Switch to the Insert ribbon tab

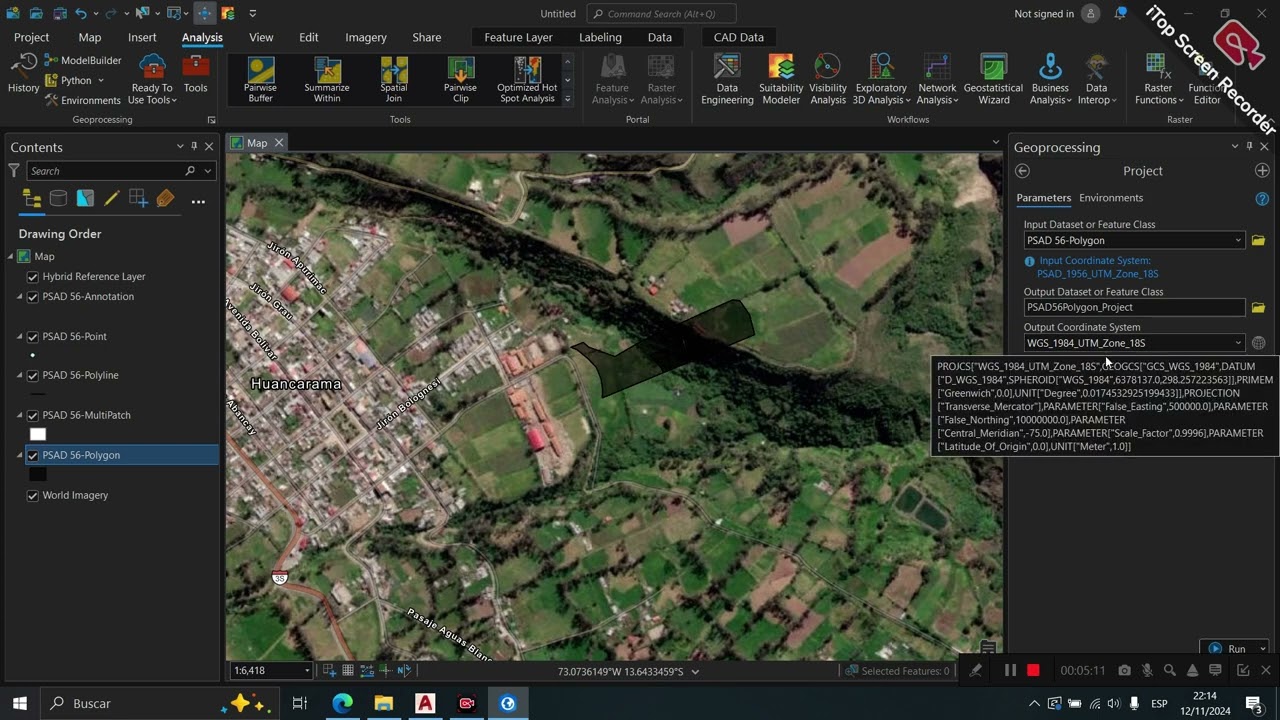pyautogui.click(x=142, y=37)
